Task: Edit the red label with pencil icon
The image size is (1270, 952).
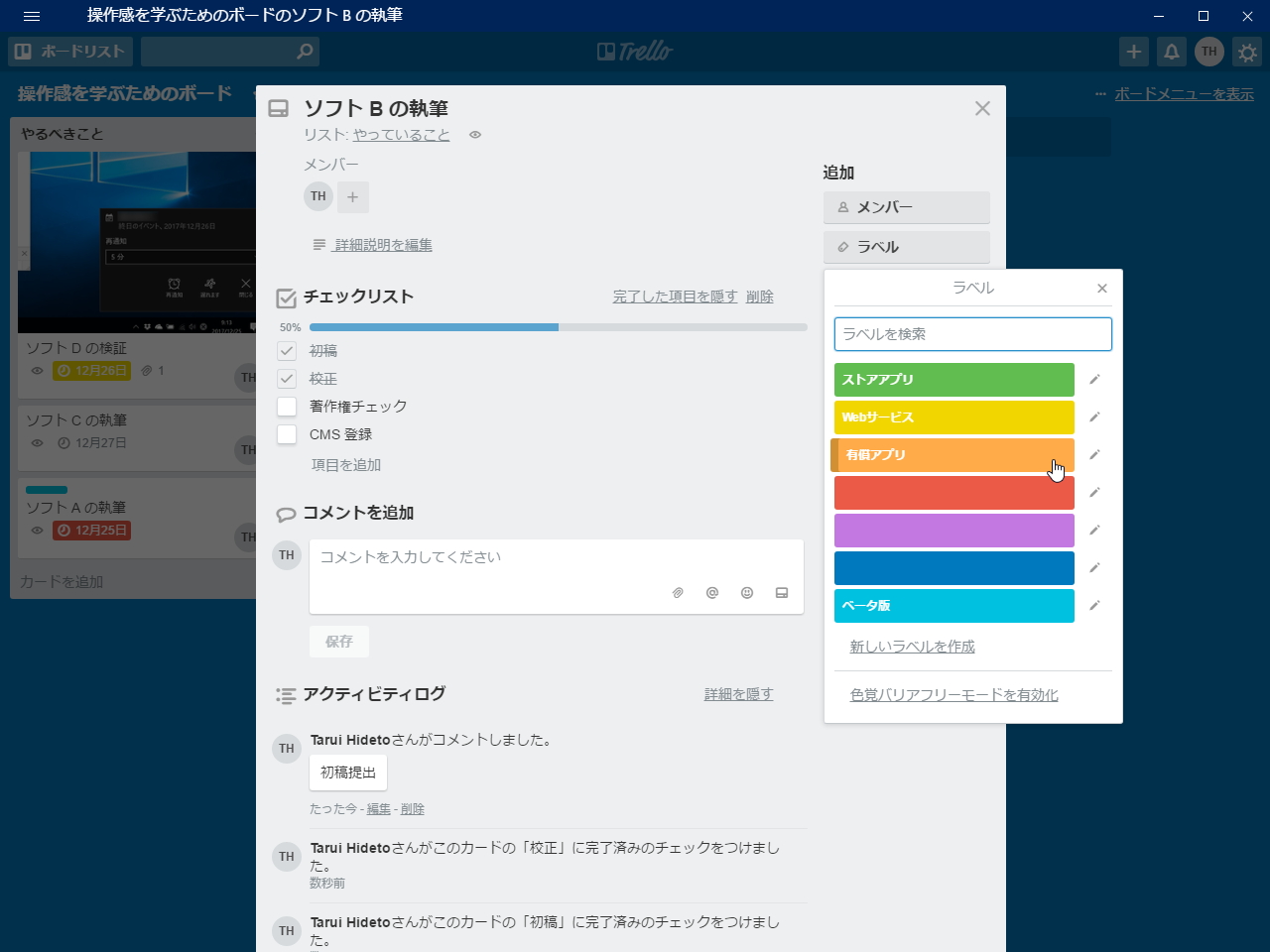Action: click(1094, 493)
